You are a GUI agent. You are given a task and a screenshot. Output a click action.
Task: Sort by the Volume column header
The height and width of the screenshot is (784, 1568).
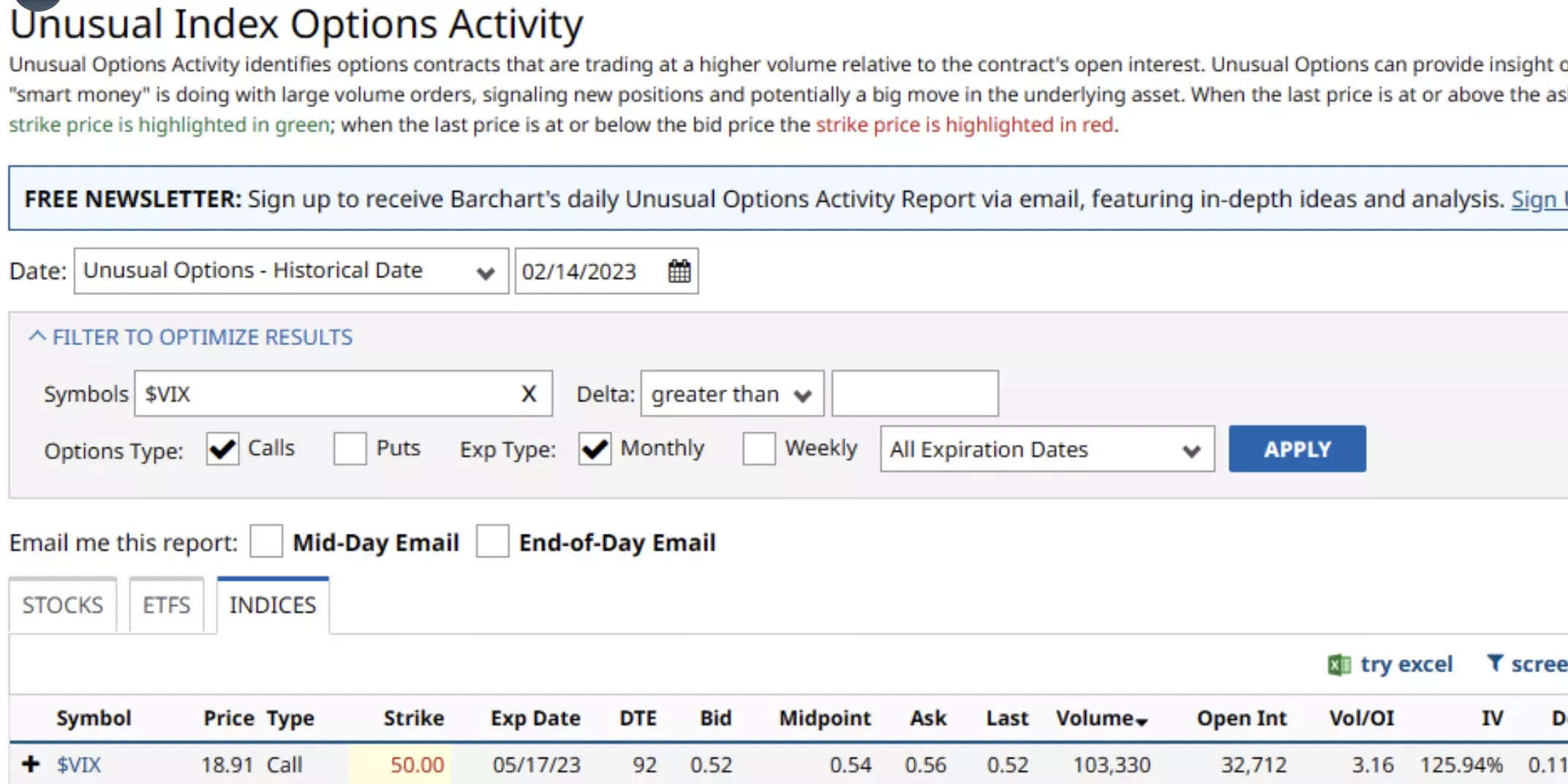[1101, 718]
